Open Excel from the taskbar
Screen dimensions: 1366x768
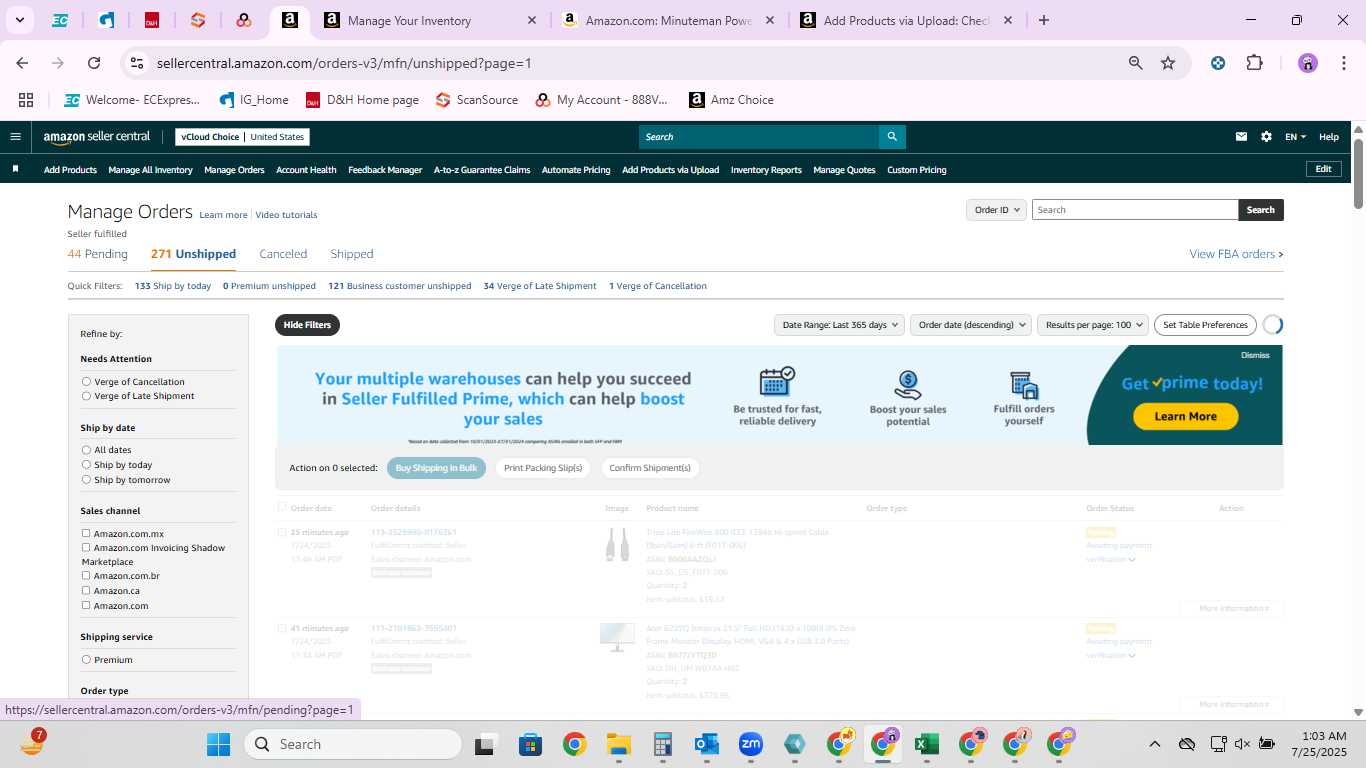(x=926, y=744)
